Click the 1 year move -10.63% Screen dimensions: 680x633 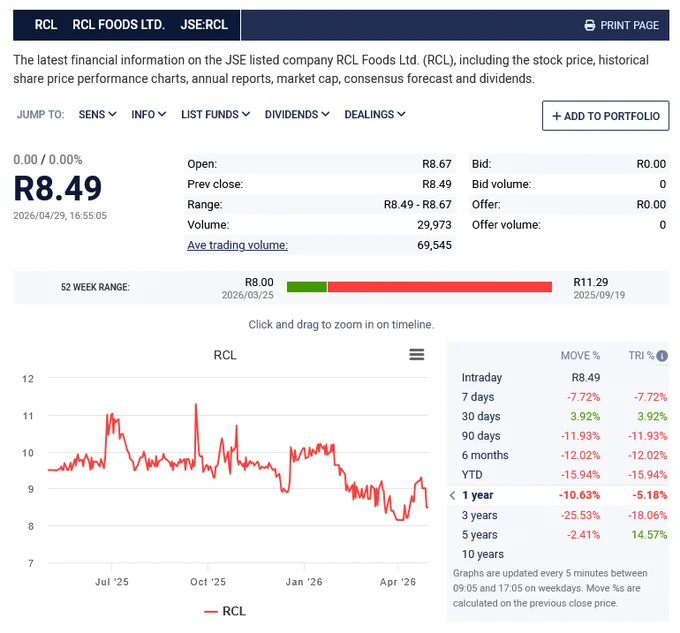(579, 495)
